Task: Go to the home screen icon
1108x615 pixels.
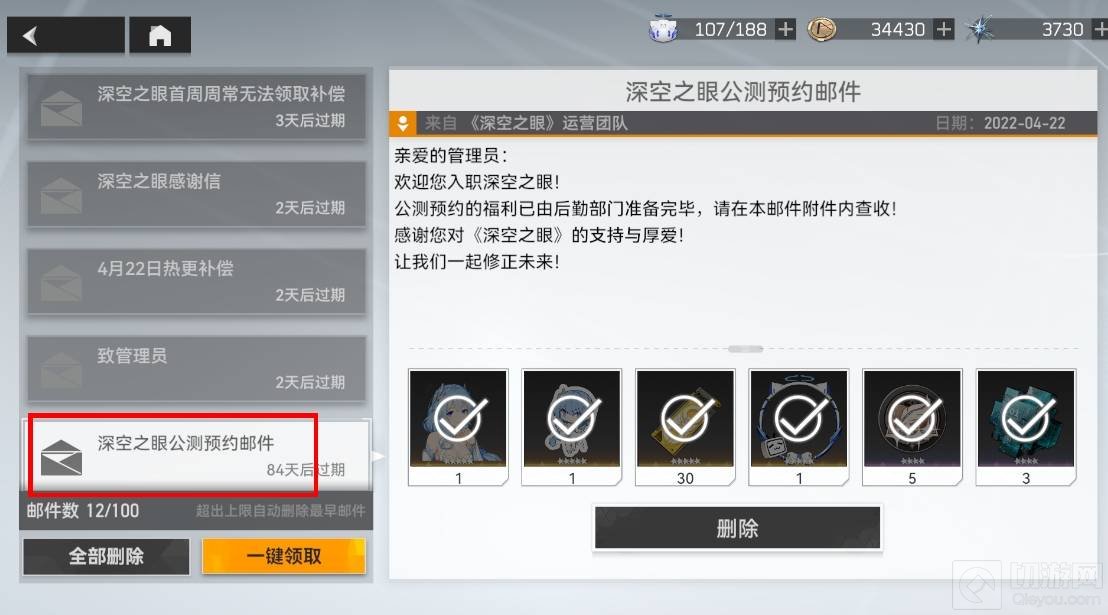Action: pos(160,35)
